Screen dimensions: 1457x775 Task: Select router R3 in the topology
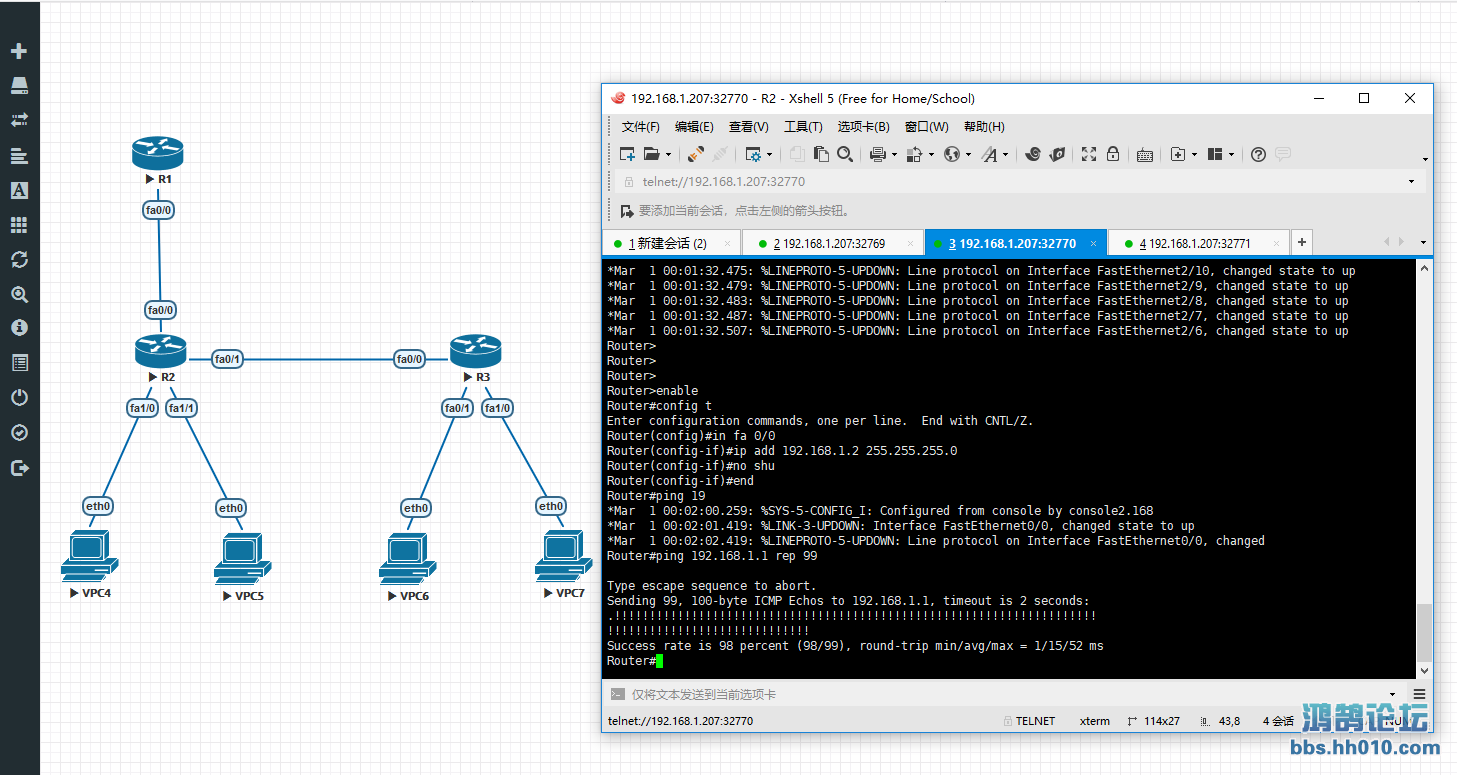475,351
